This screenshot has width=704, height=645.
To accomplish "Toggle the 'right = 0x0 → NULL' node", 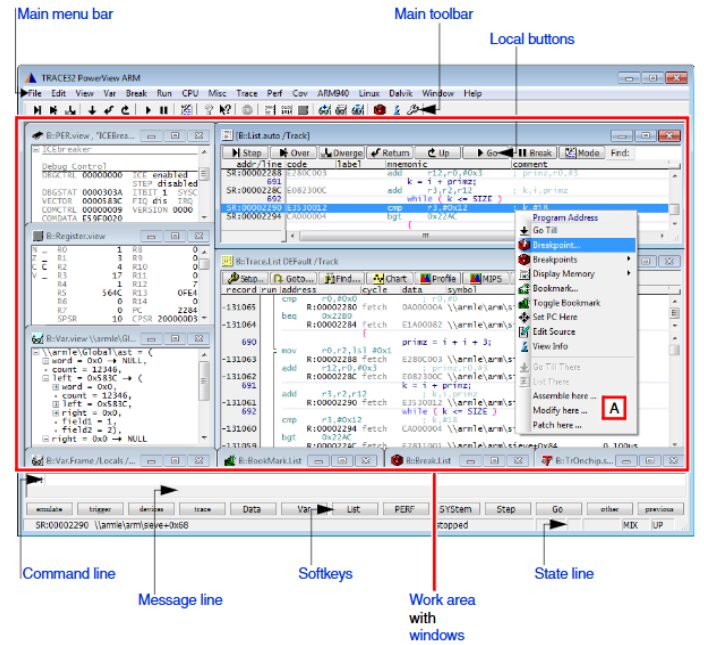I will point(45,439).
